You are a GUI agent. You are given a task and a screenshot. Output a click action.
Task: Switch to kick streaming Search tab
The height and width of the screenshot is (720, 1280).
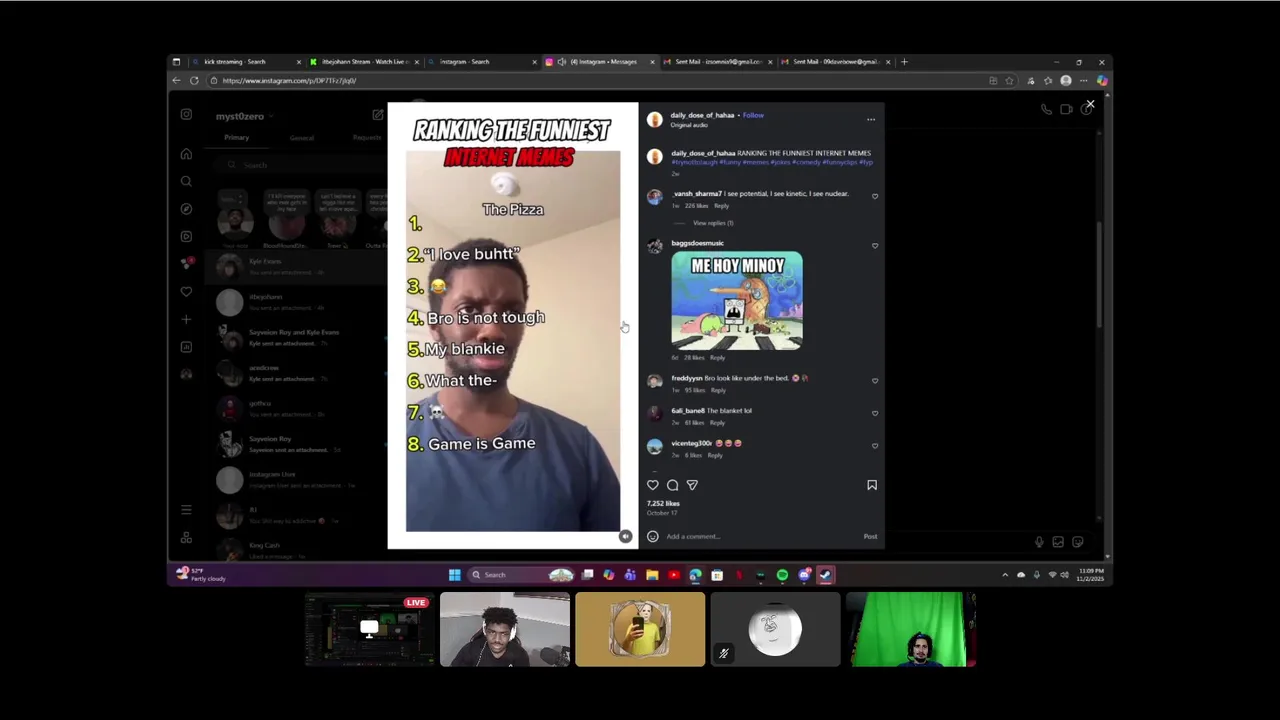[245, 62]
